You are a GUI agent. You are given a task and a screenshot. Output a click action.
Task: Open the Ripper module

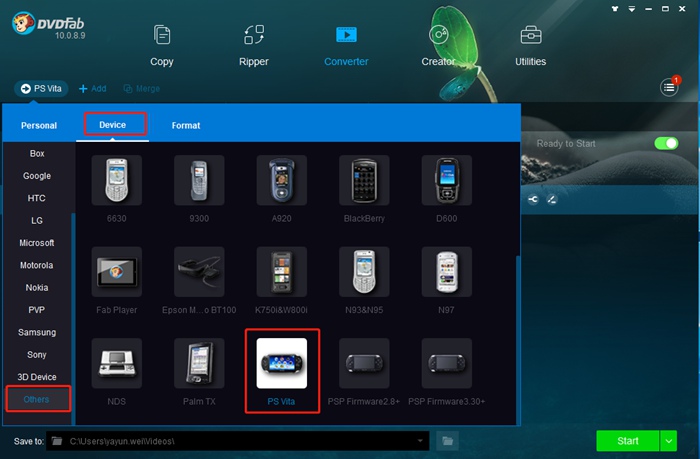tap(254, 46)
